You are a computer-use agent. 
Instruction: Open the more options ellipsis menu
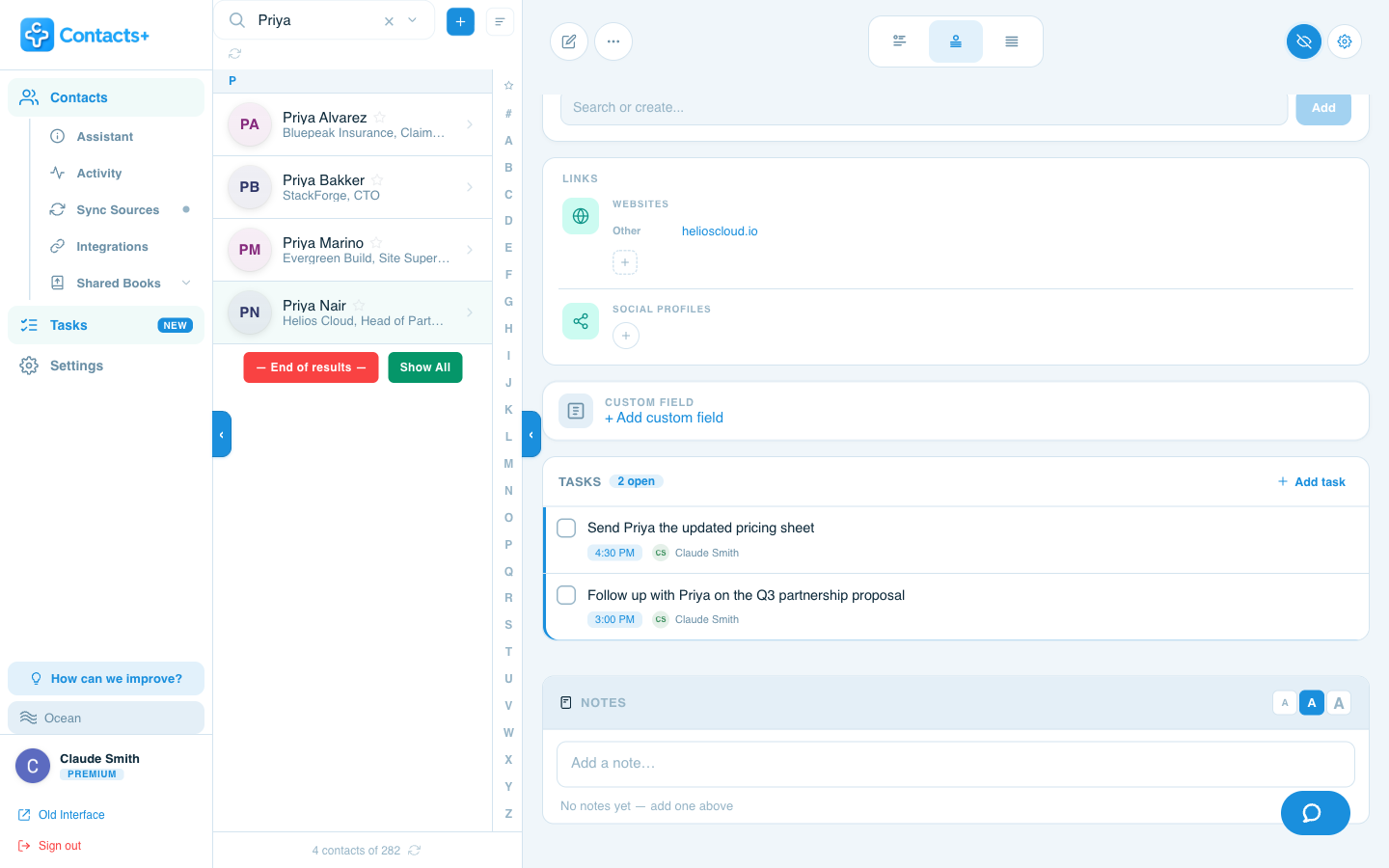click(613, 41)
